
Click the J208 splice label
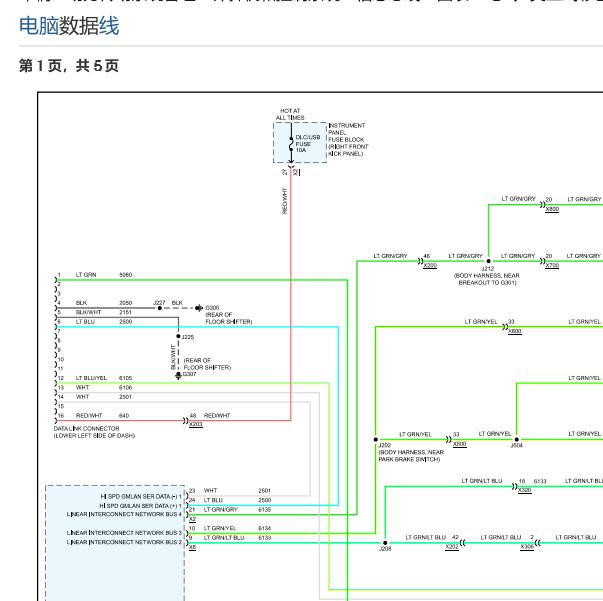pos(385,549)
